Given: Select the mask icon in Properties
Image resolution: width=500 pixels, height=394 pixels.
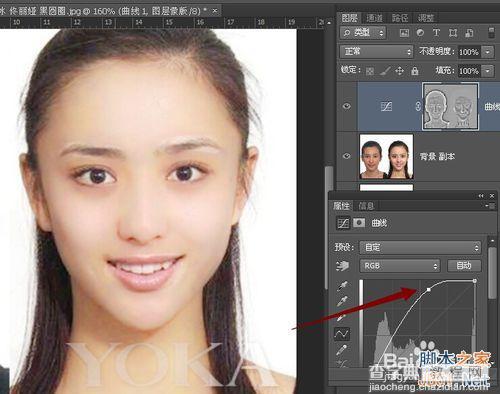Looking at the screenshot, I should click(359, 223).
